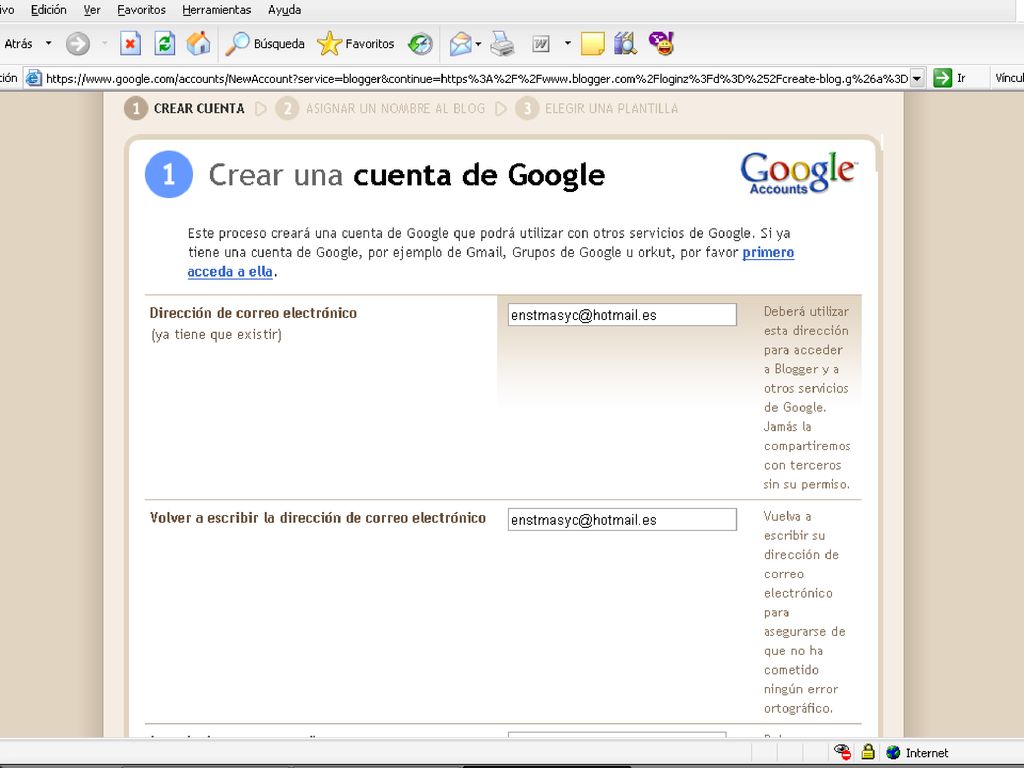
Task: Expand the address bar URL dropdown
Action: [917, 78]
